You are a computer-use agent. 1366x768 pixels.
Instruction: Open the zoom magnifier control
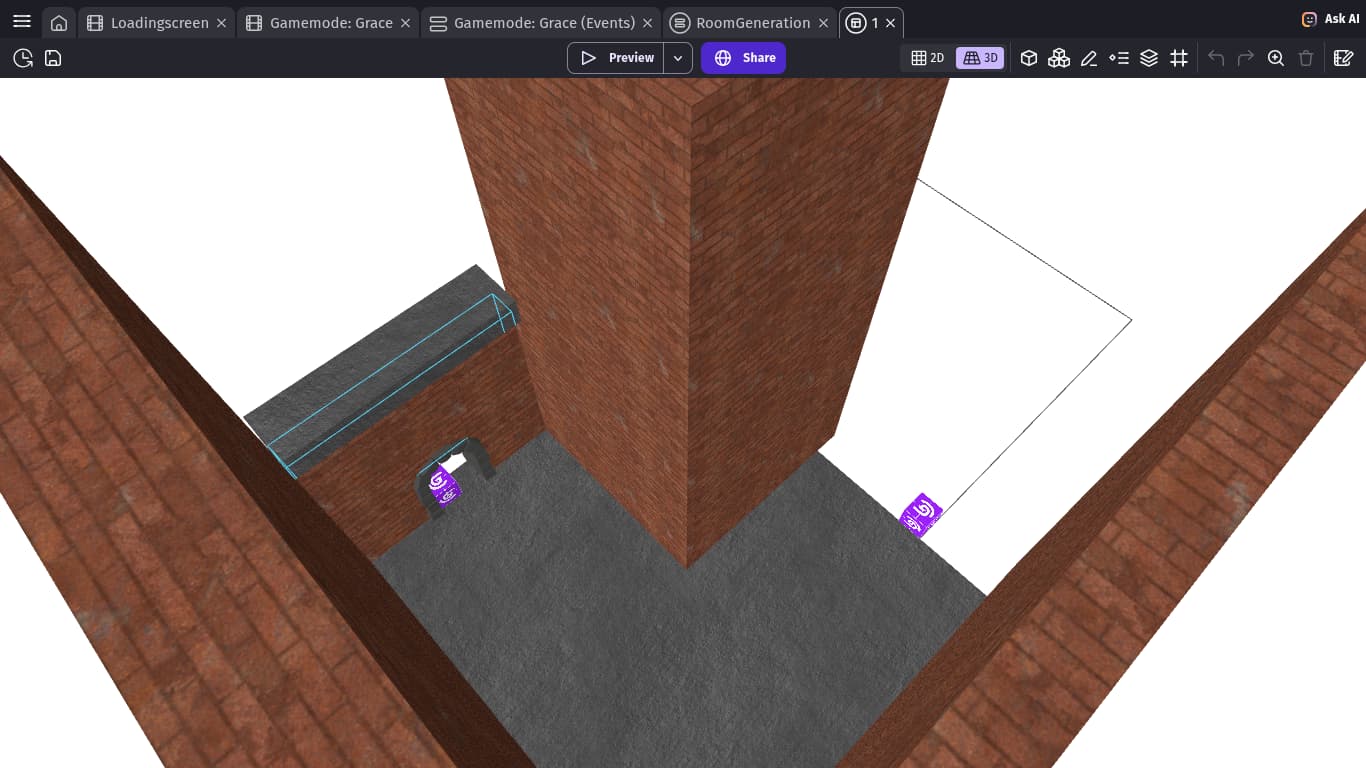pyautogui.click(x=1276, y=58)
